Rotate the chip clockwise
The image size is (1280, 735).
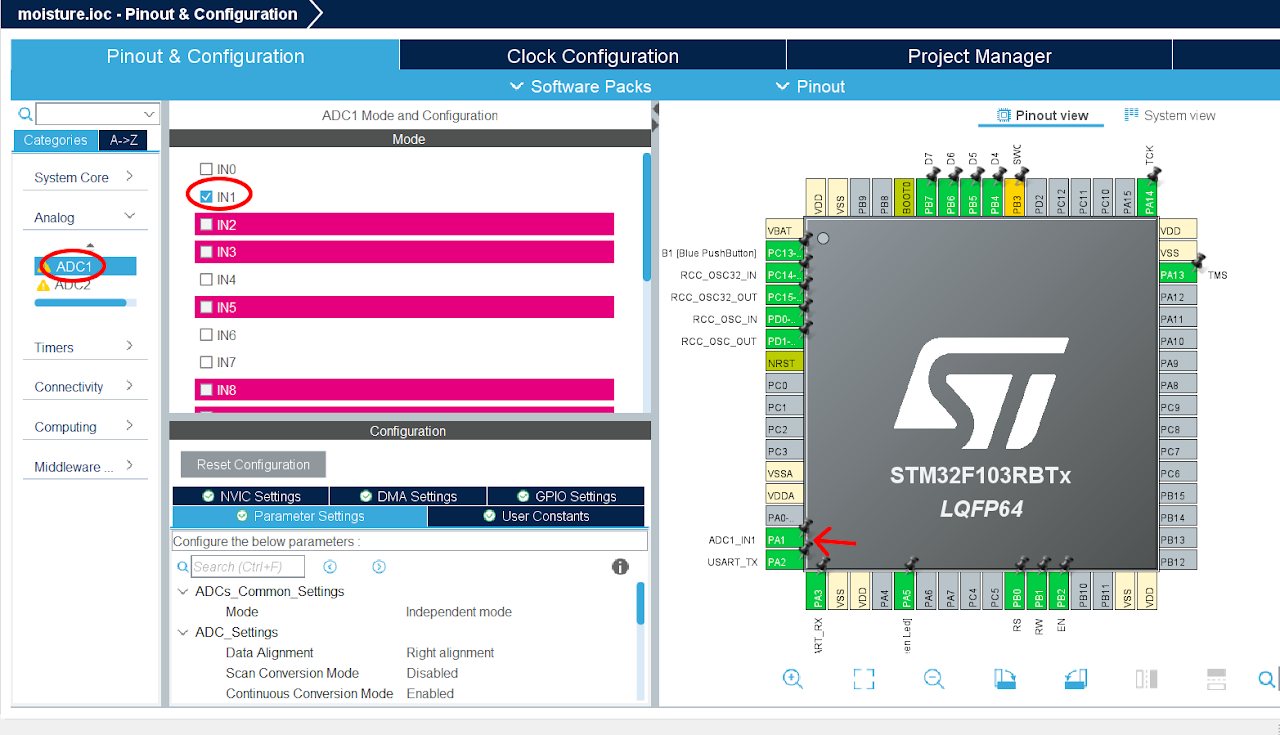[1005, 678]
